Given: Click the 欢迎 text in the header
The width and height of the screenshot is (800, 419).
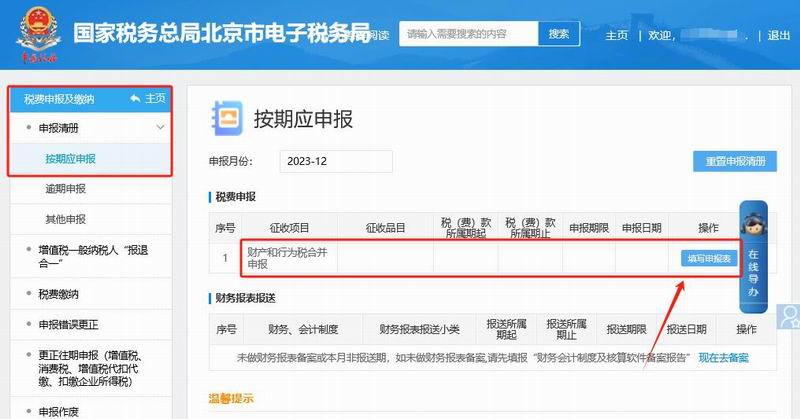Looking at the screenshot, I should 660,35.
